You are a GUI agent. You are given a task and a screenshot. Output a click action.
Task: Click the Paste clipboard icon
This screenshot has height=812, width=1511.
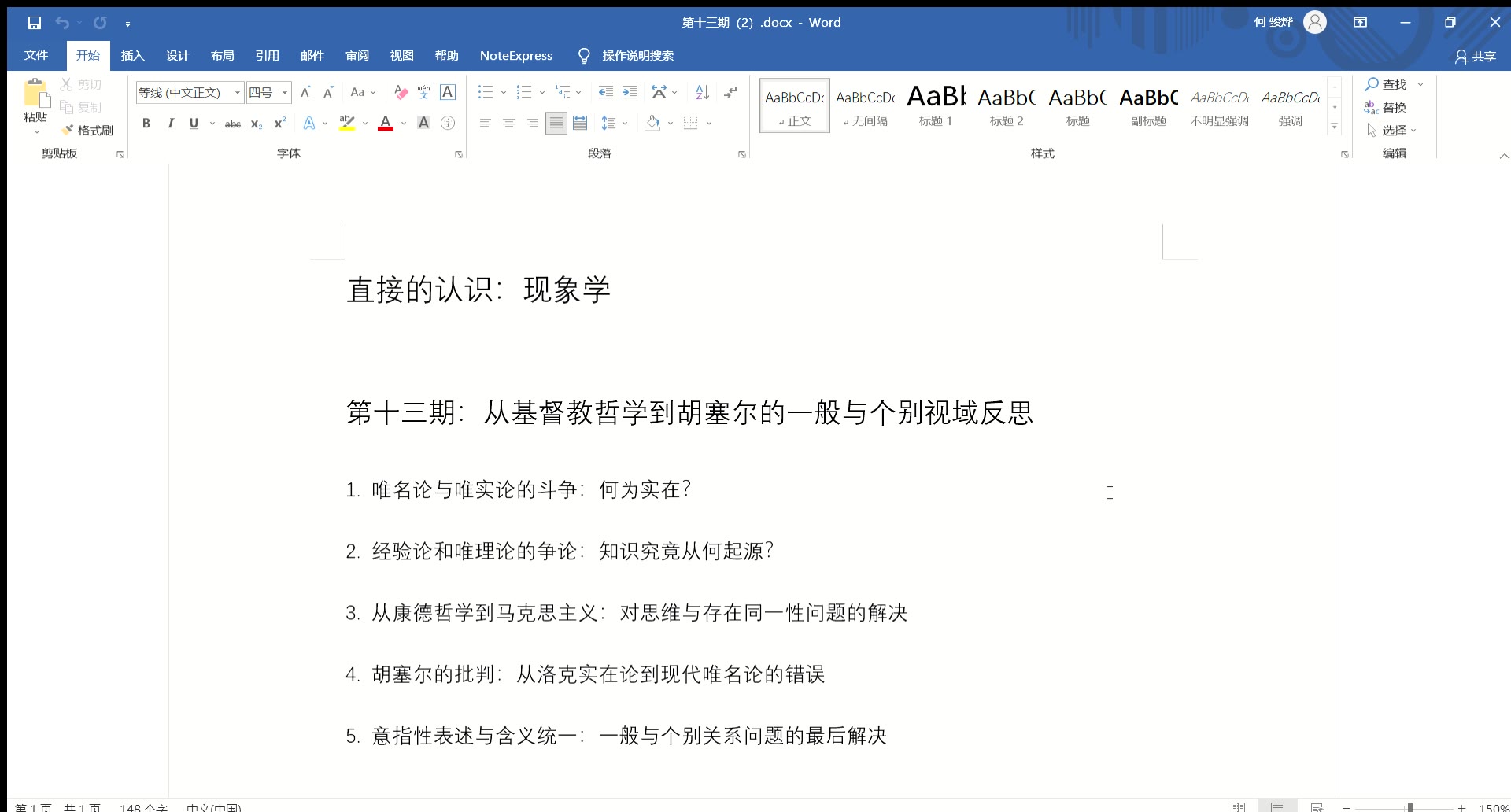tap(35, 93)
